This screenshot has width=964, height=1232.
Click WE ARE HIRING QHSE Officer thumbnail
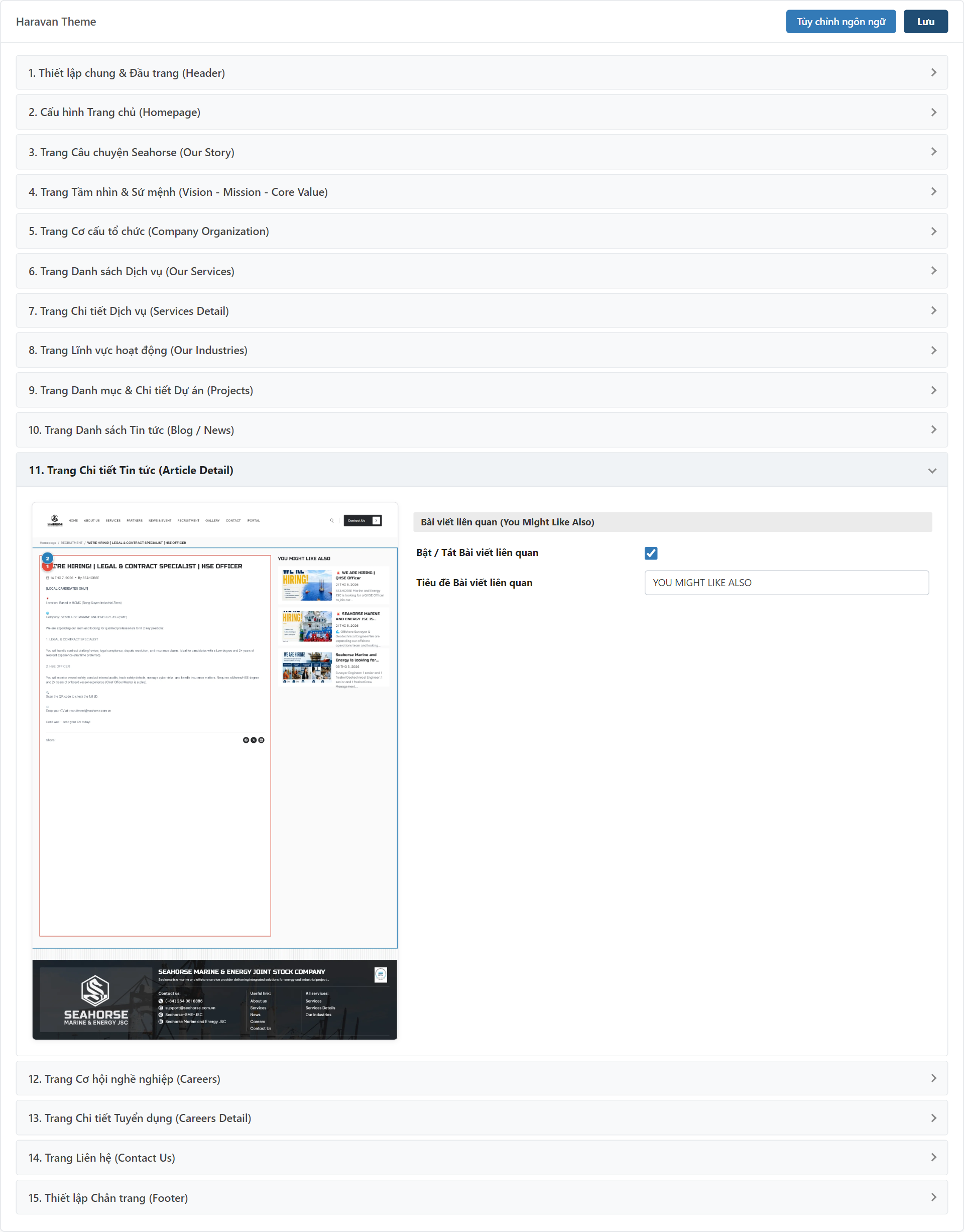tap(307, 586)
